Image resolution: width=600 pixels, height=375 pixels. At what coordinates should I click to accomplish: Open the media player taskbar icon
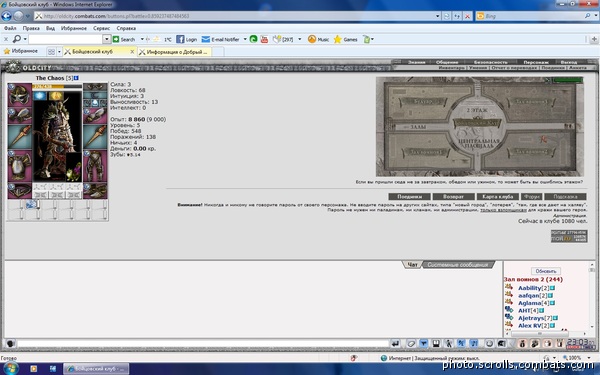click(33, 369)
